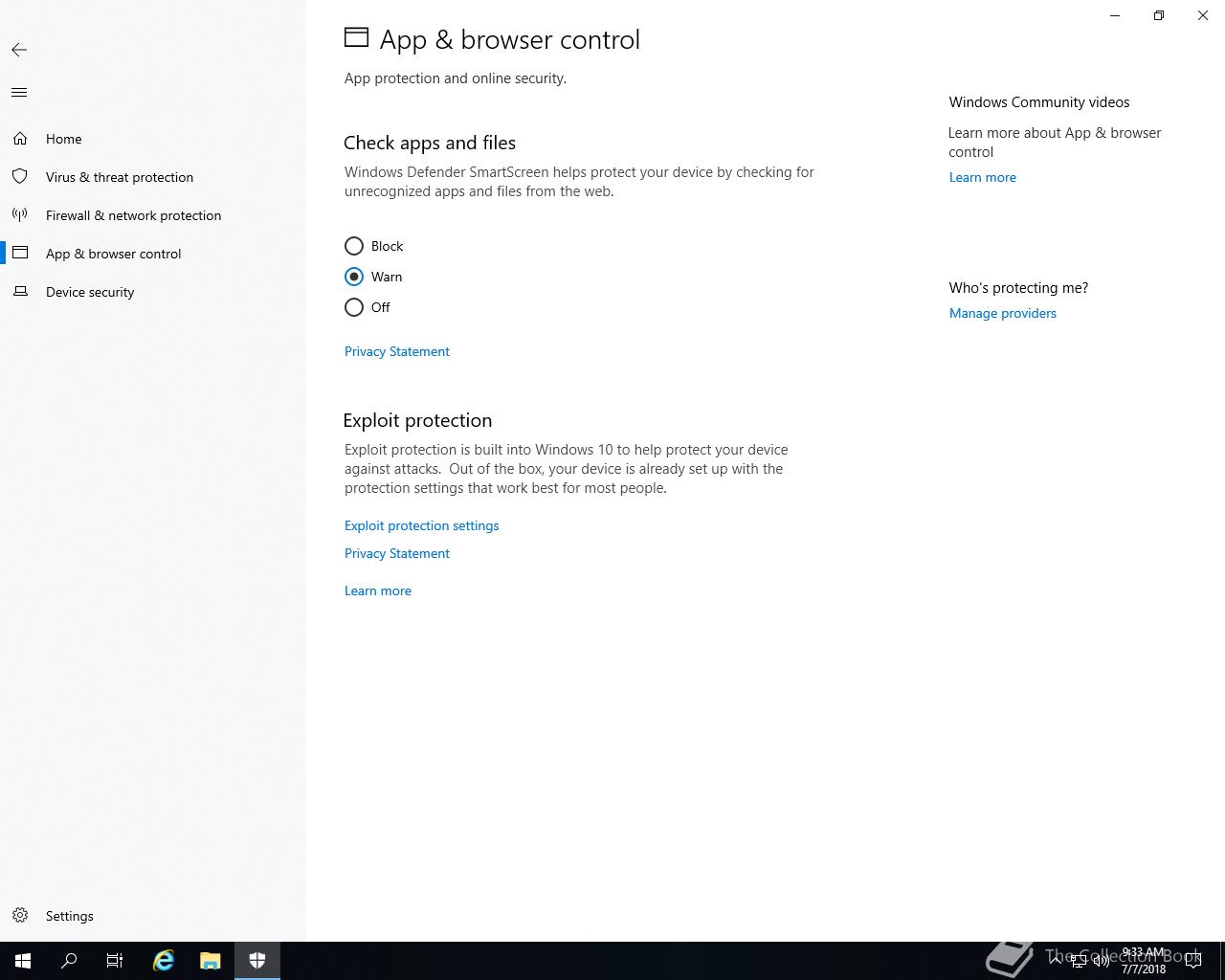Viewport: 1225px width, 980px height.
Task: Click the taskbar clock showing 7/7/2018
Action: pos(1144,961)
